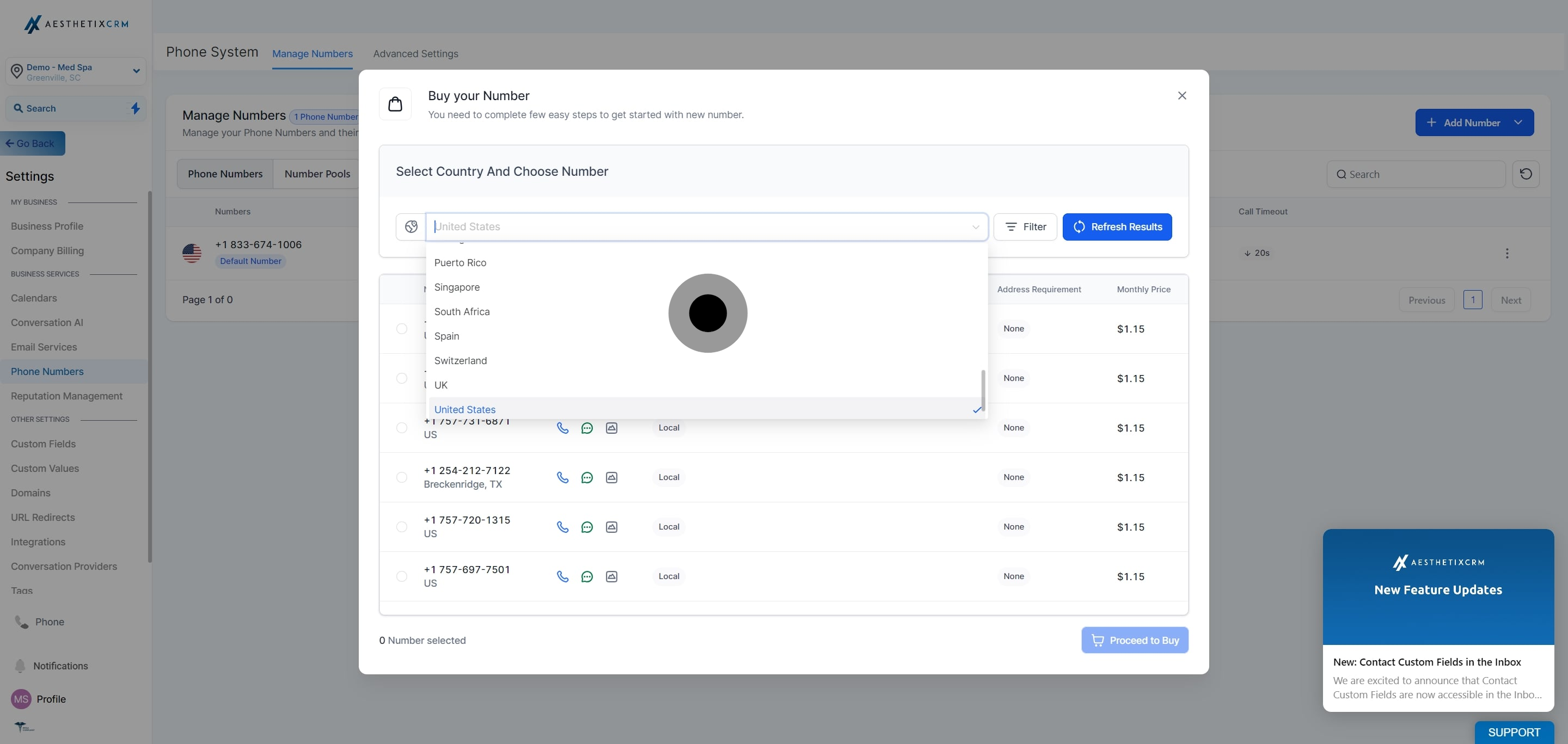Image resolution: width=1568 pixels, height=744 pixels.
Task: Open the Number Pools tab
Action: point(317,174)
